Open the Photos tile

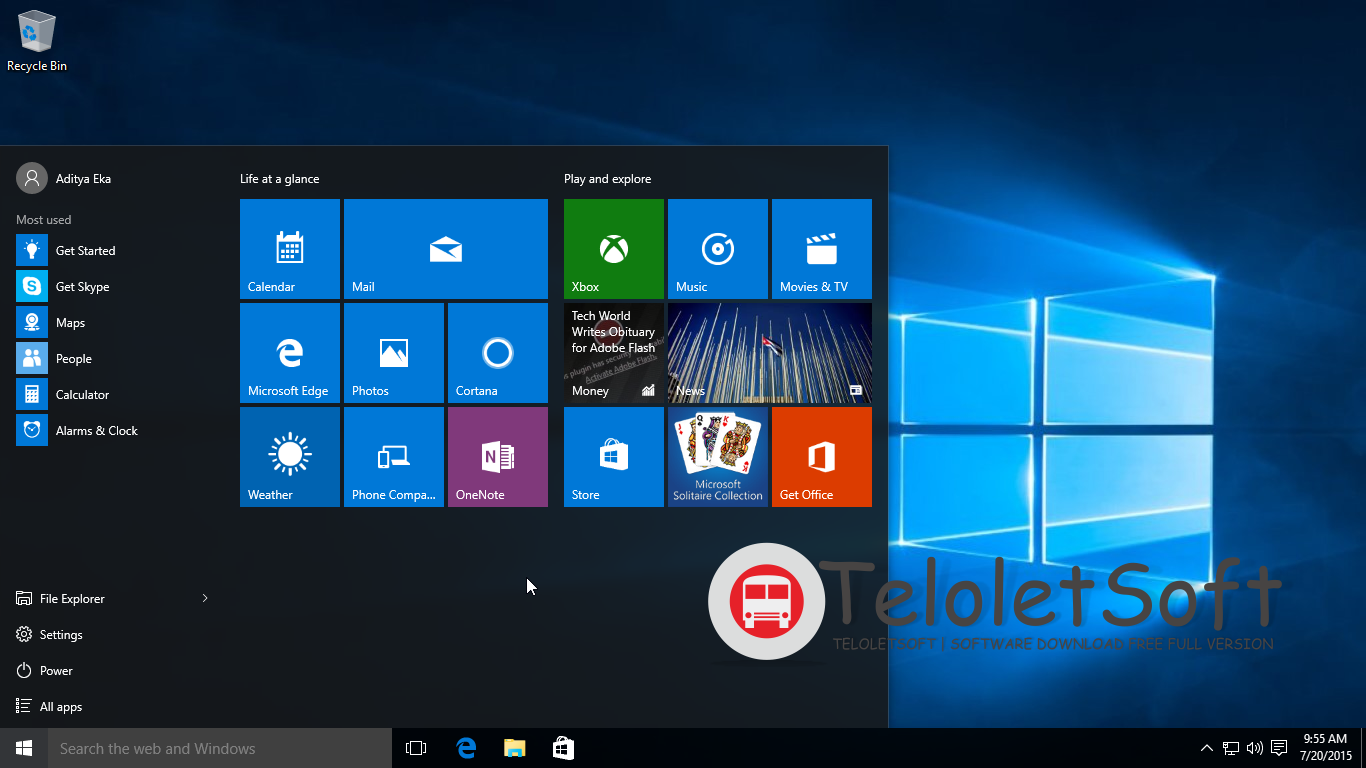coord(394,353)
